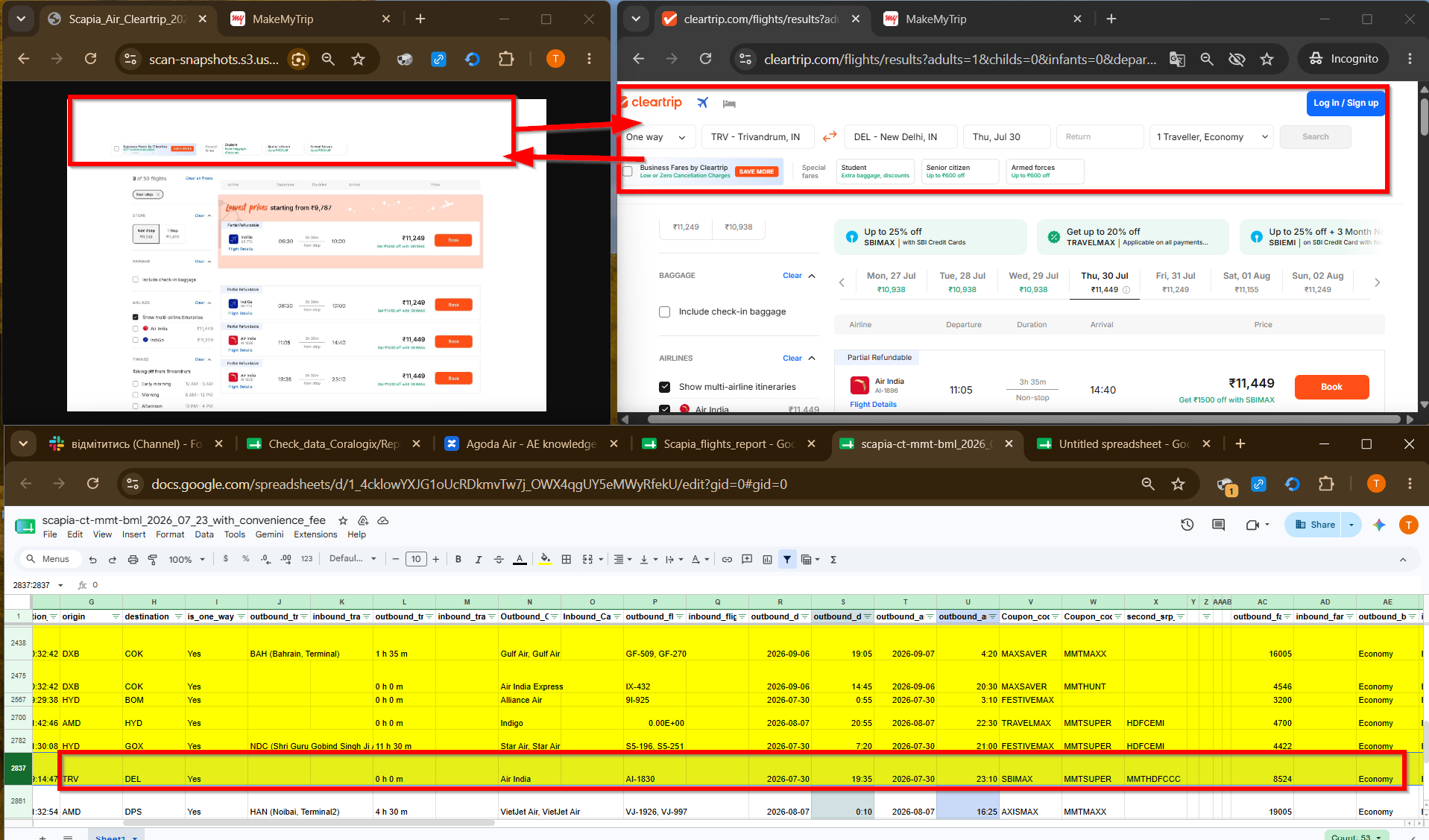The height and width of the screenshot is (840, 1429).
Task: Click the print icon in Sheets toolbar
Action: (x=133, y=559)
